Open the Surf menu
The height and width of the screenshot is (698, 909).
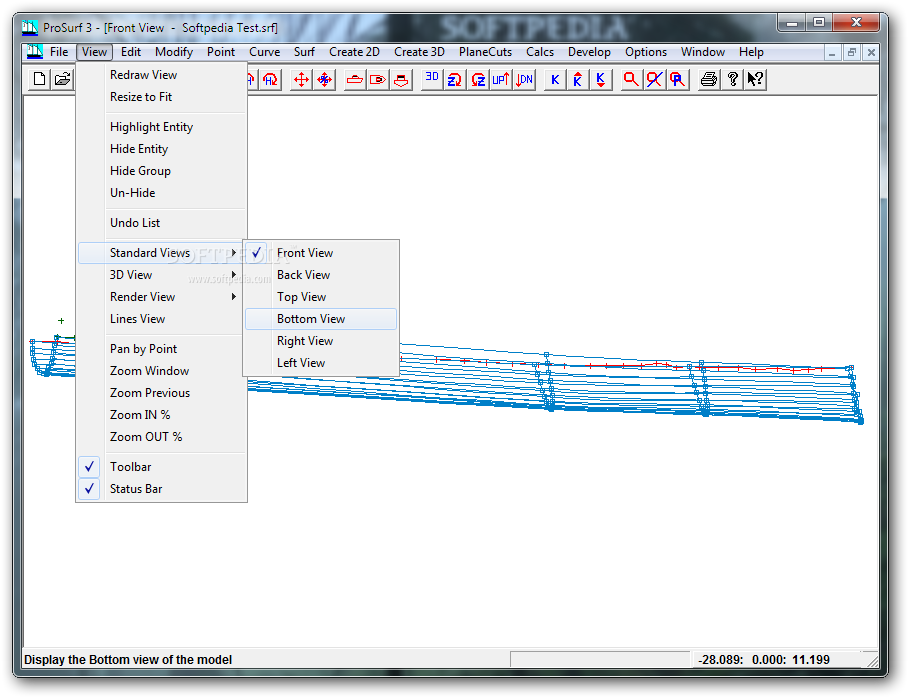pos(304,52)
